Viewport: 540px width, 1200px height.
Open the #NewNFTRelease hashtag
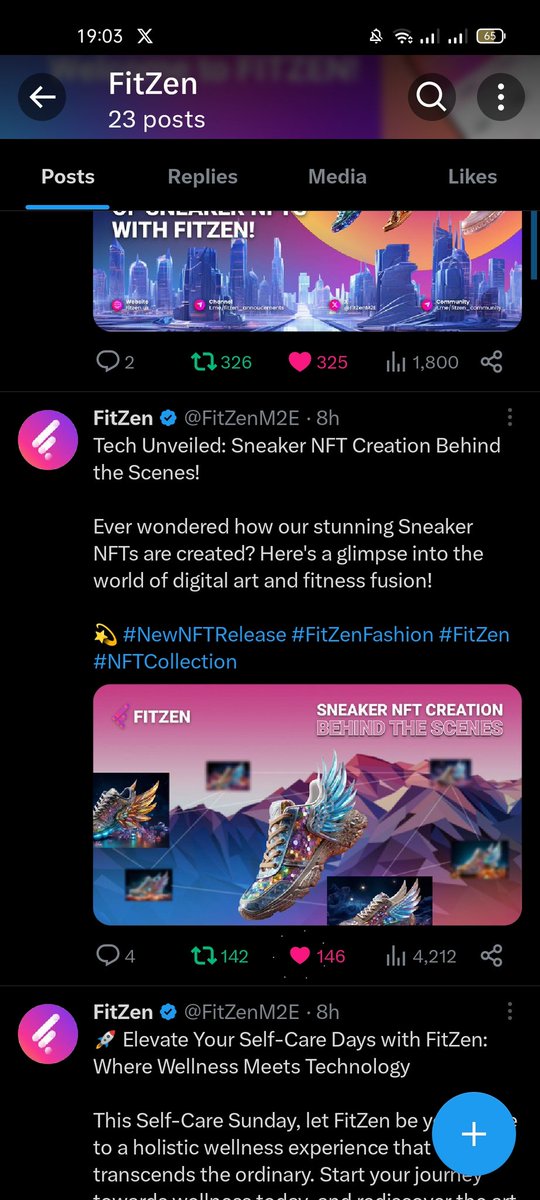(x=204, y=634)
